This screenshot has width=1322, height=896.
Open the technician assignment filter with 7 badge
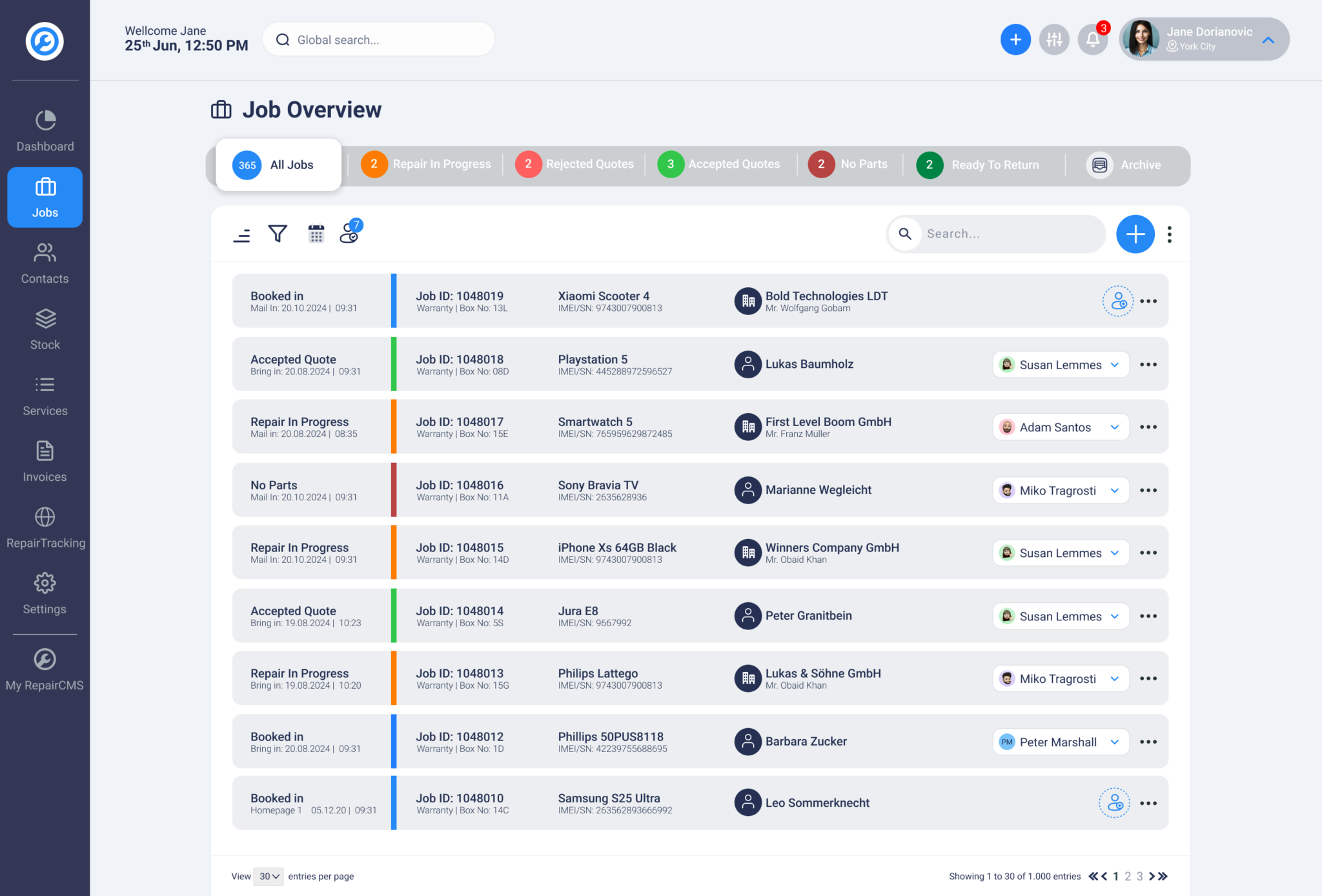pyautogui.click(x=349, y=235)
